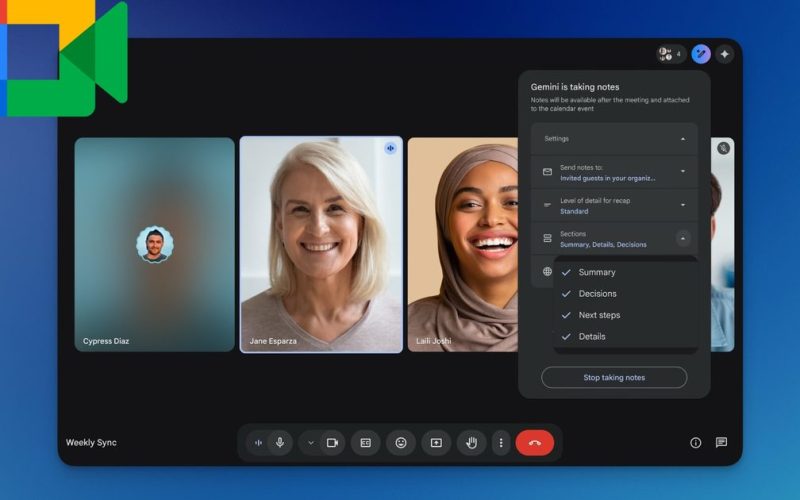
Task: Open the in-call chat panel
Action: (721, 442)
